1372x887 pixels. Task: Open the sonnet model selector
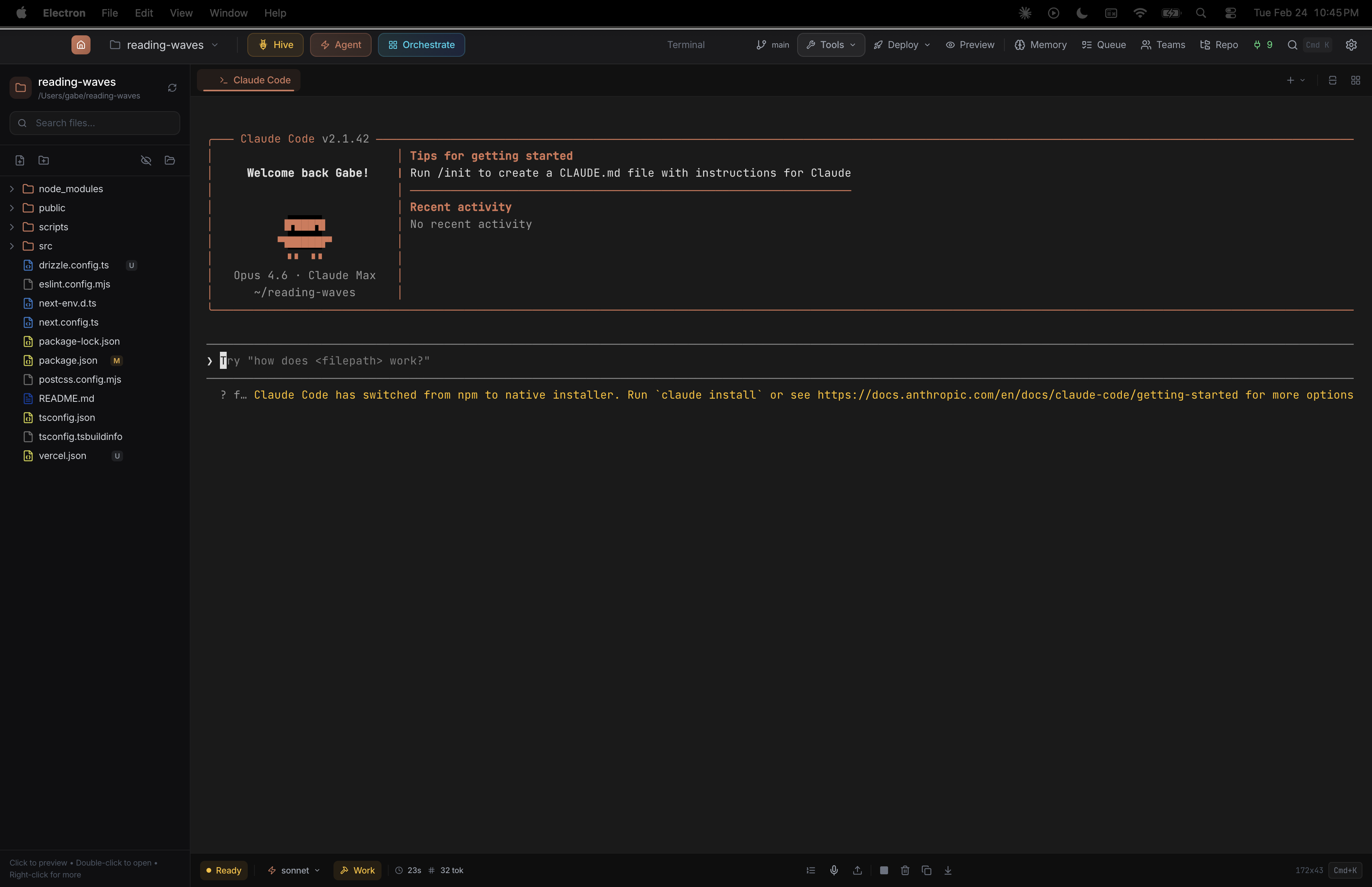point(294,870)
